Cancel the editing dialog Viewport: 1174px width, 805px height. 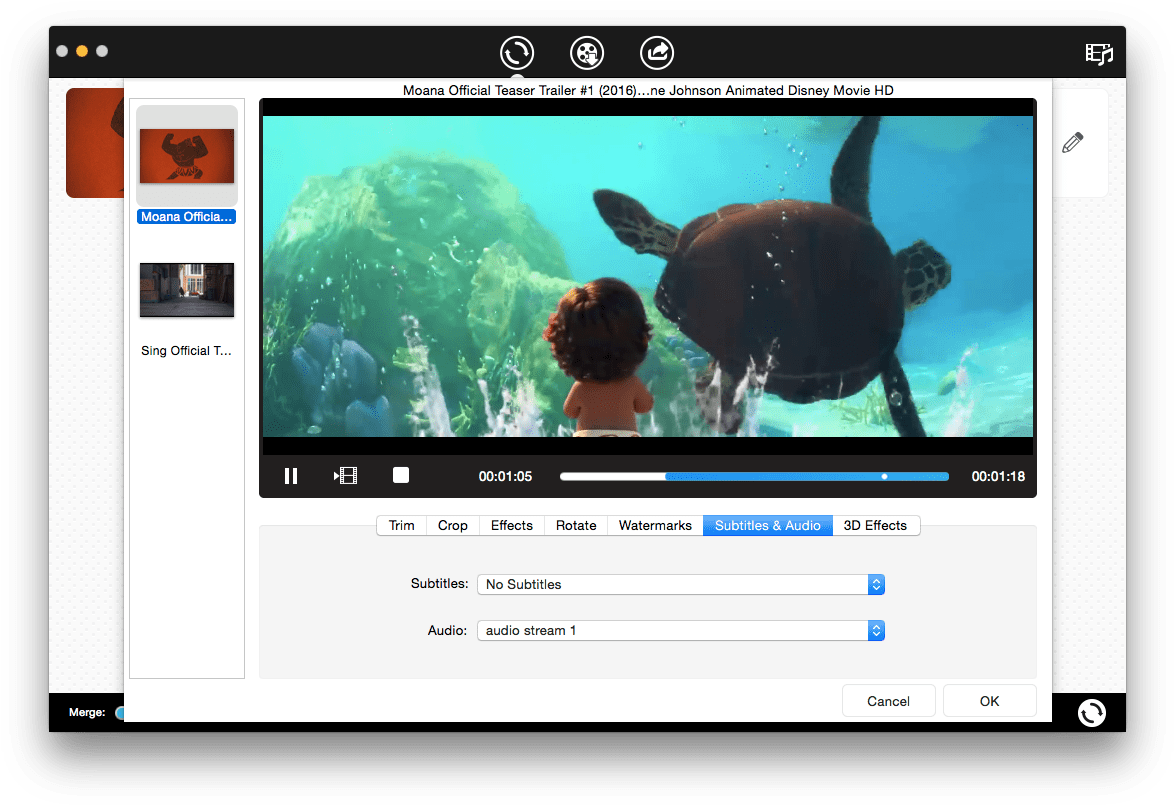888,700
